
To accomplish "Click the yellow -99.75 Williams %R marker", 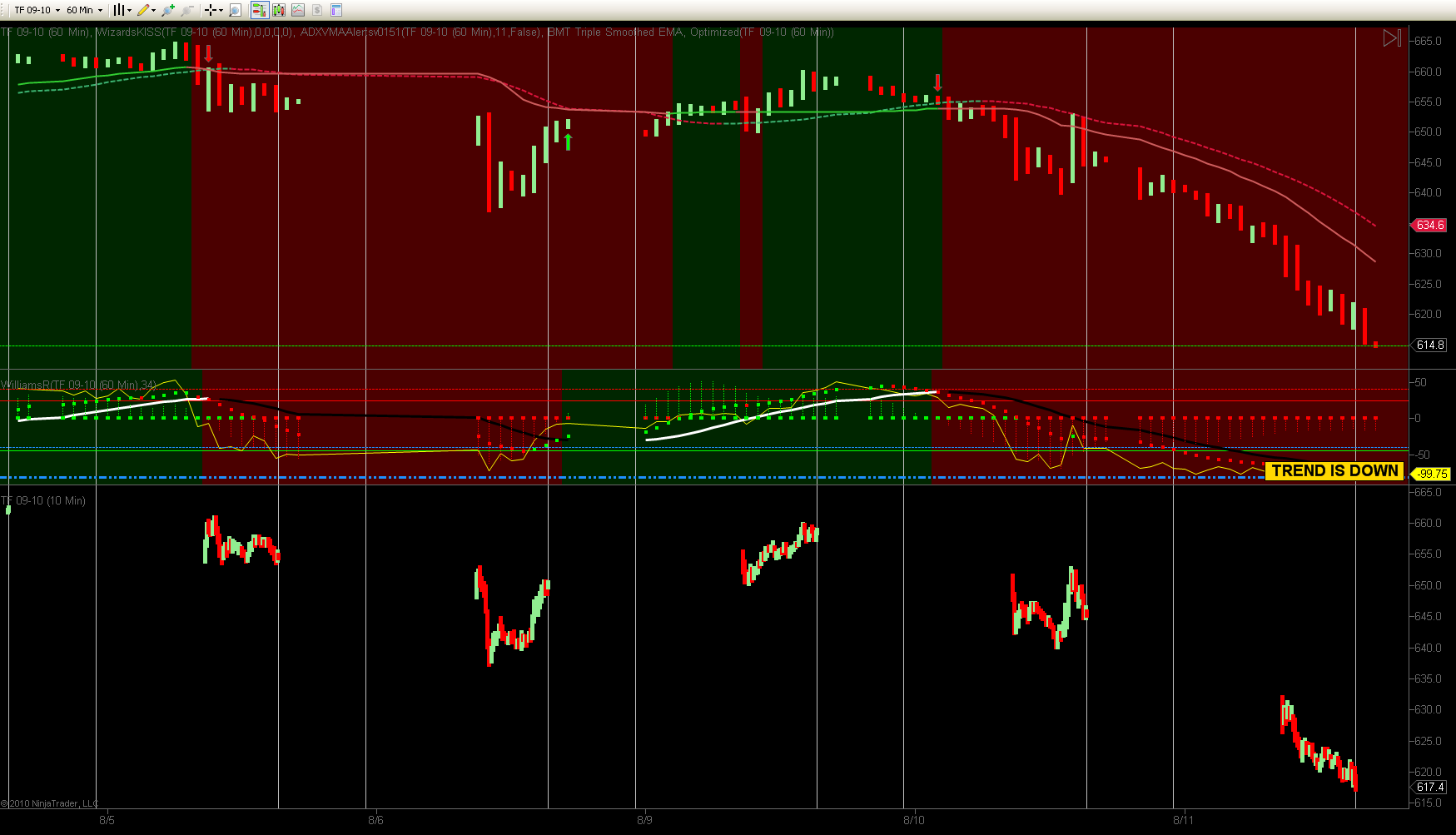I will tap(1431, 474).
